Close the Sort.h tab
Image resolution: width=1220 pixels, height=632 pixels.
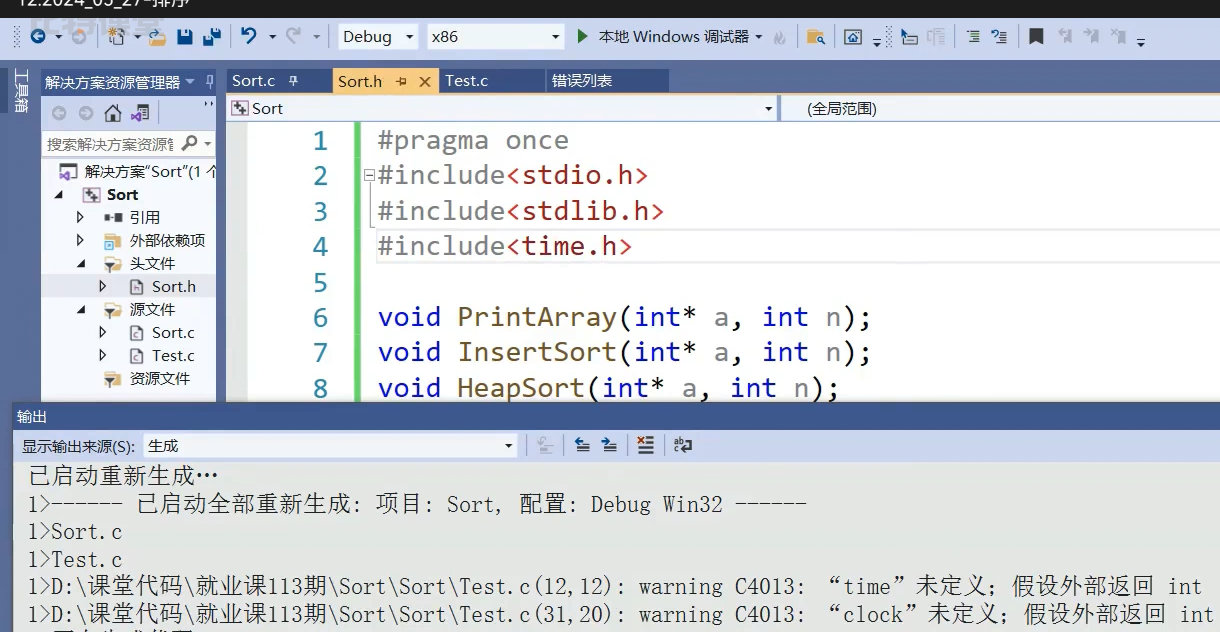425,82
